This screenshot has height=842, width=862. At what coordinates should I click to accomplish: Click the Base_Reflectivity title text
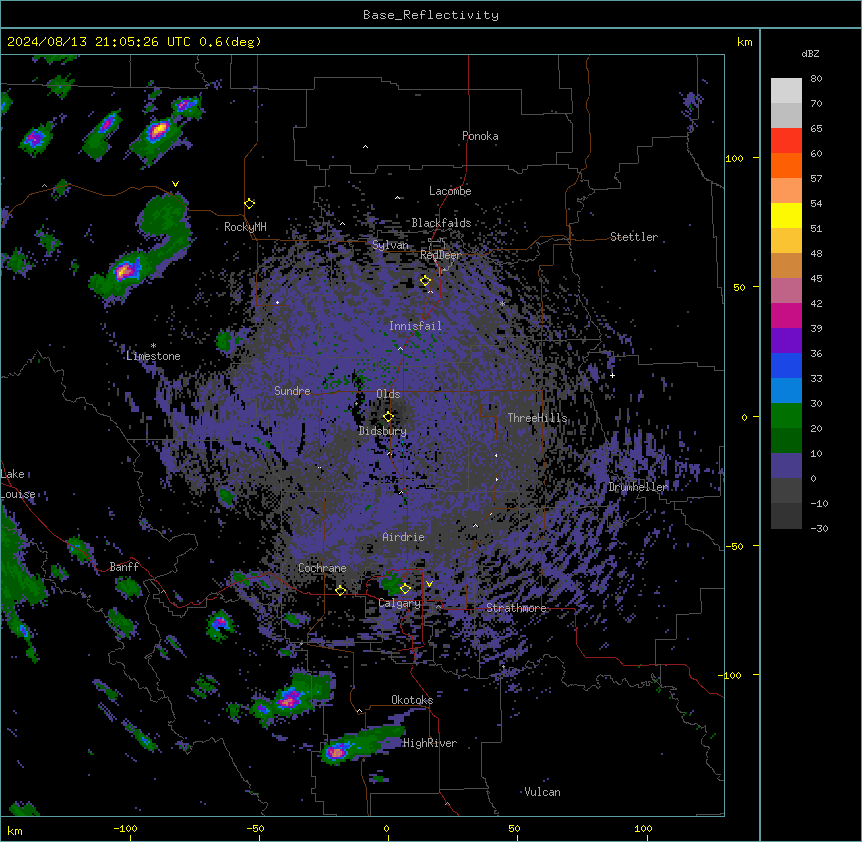point(431,15)
